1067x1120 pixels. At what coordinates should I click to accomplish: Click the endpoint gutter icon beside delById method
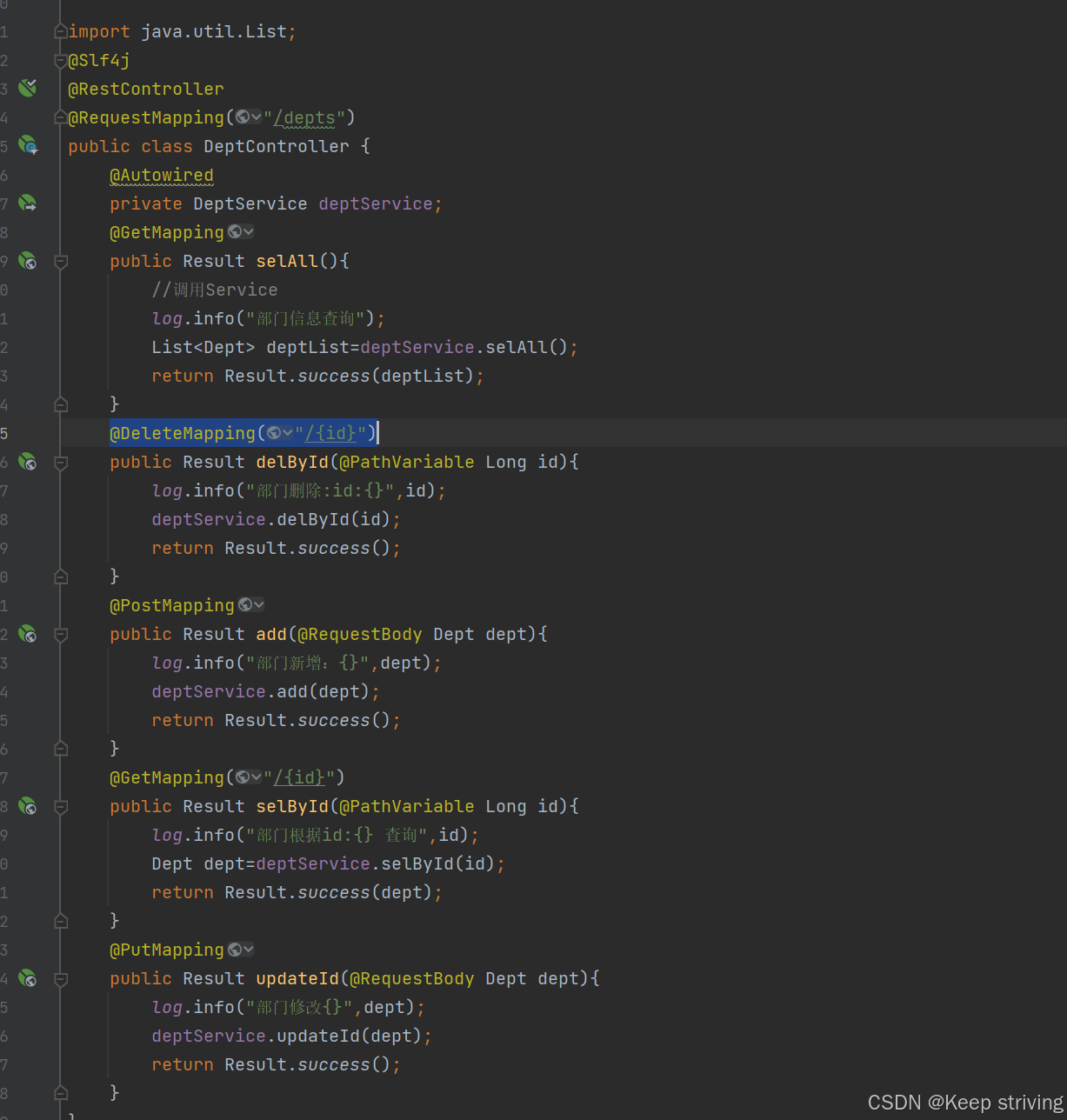(x=28, y=461)
